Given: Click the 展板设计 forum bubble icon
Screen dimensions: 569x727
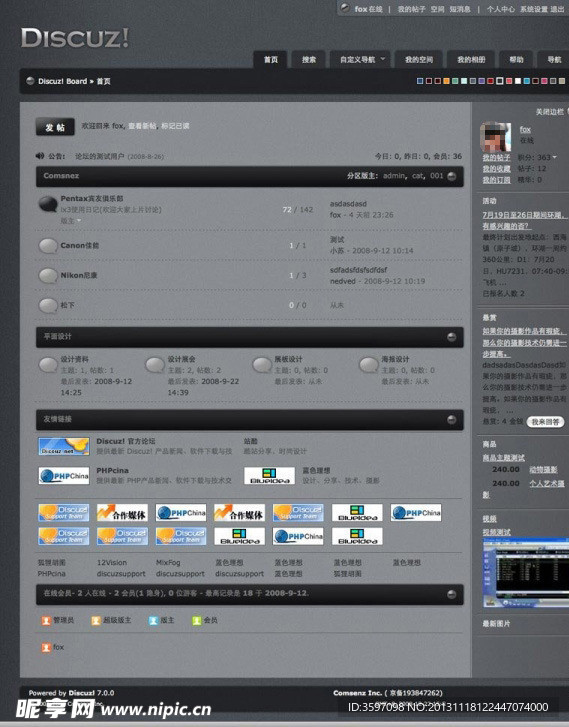Looking at the screenshot, I should [x=262, y=365].
